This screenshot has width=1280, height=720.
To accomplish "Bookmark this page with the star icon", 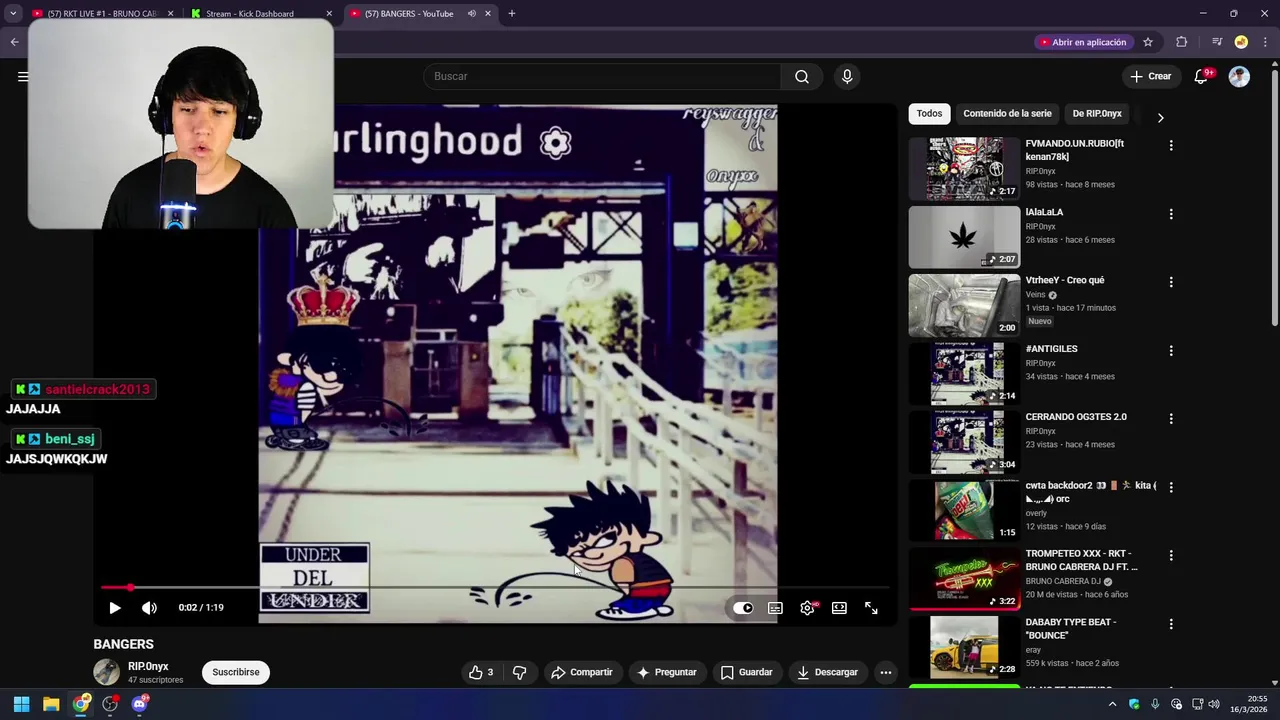I will [1148, 42].
